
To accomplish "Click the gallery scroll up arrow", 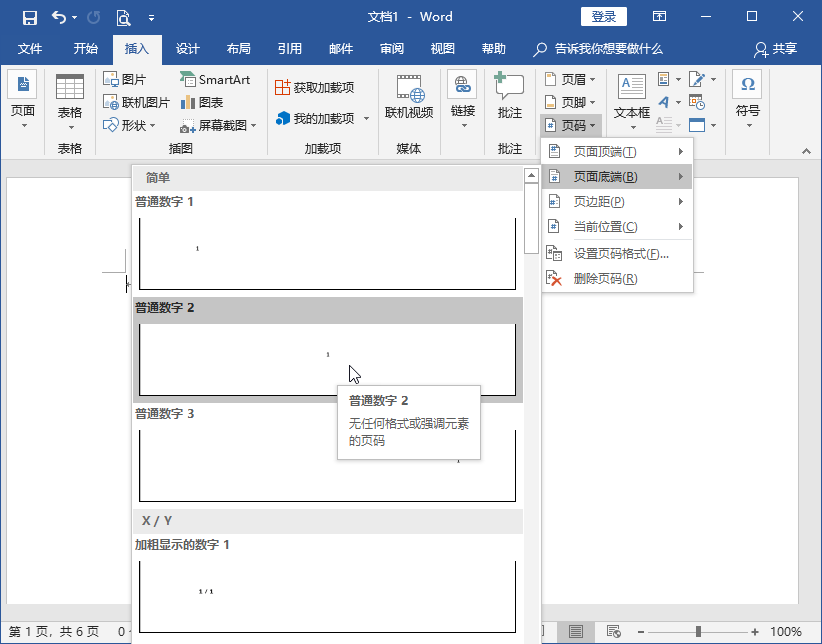I will (531, 175).
